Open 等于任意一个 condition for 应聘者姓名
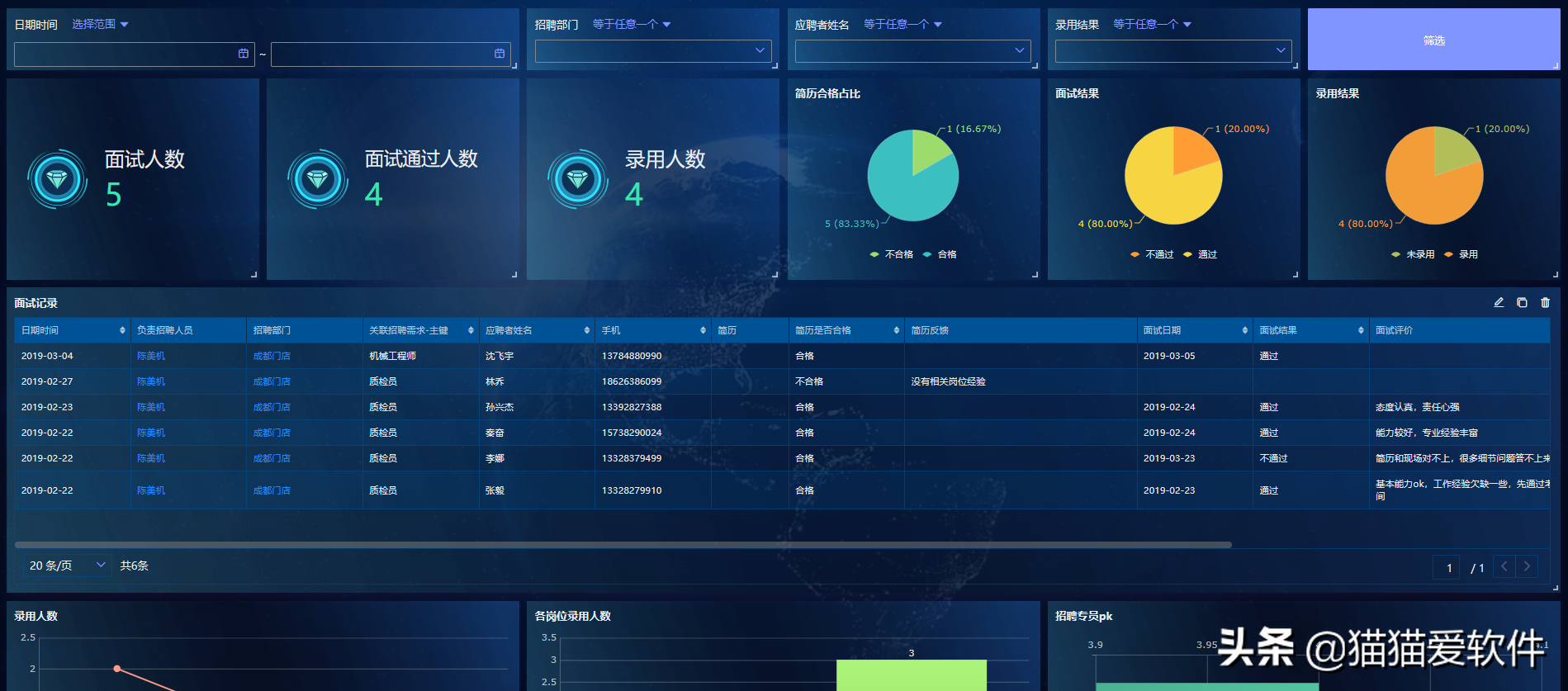This screenshot has height=691, width=1568. click(x=902, y=25)
